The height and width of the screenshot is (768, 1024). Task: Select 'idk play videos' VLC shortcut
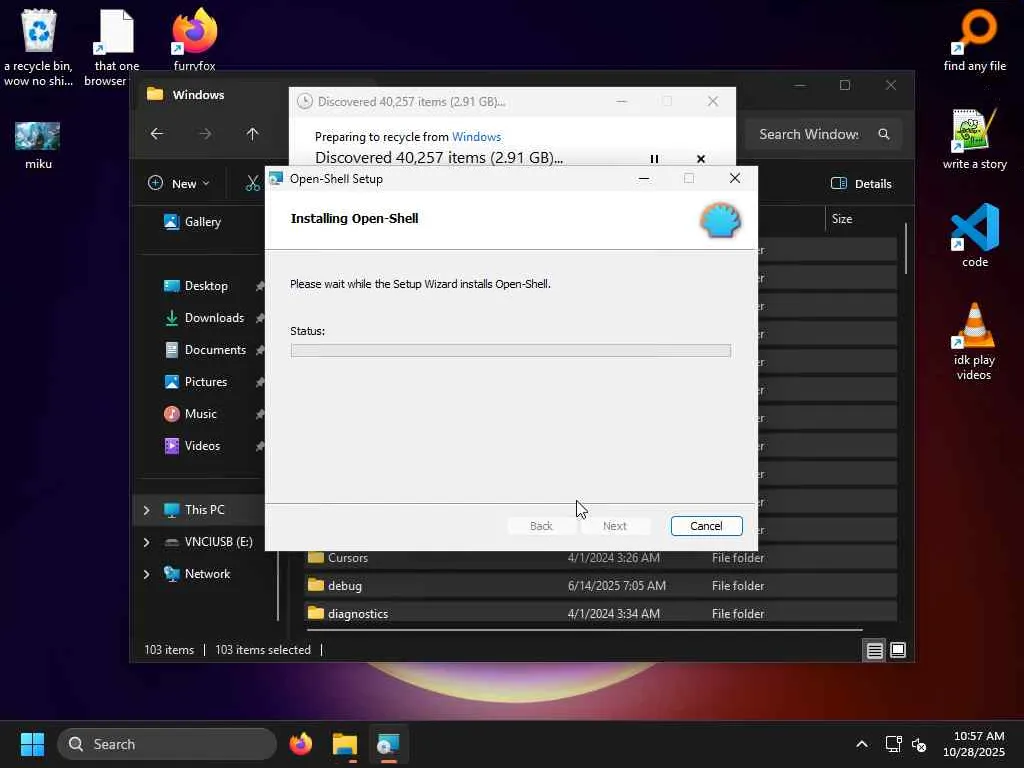click(x=974, y=341)
